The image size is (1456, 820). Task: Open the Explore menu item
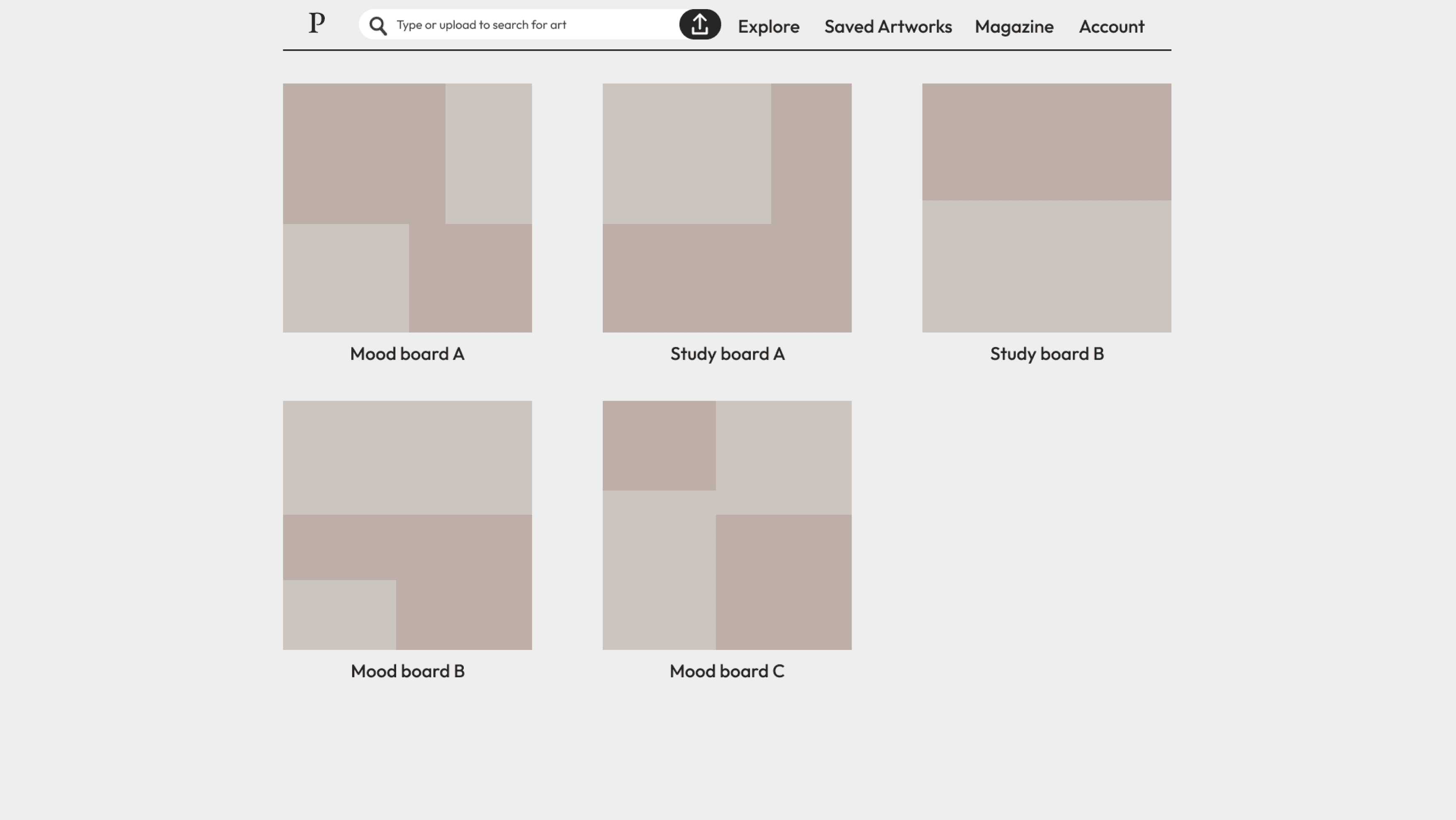point(768,27)
